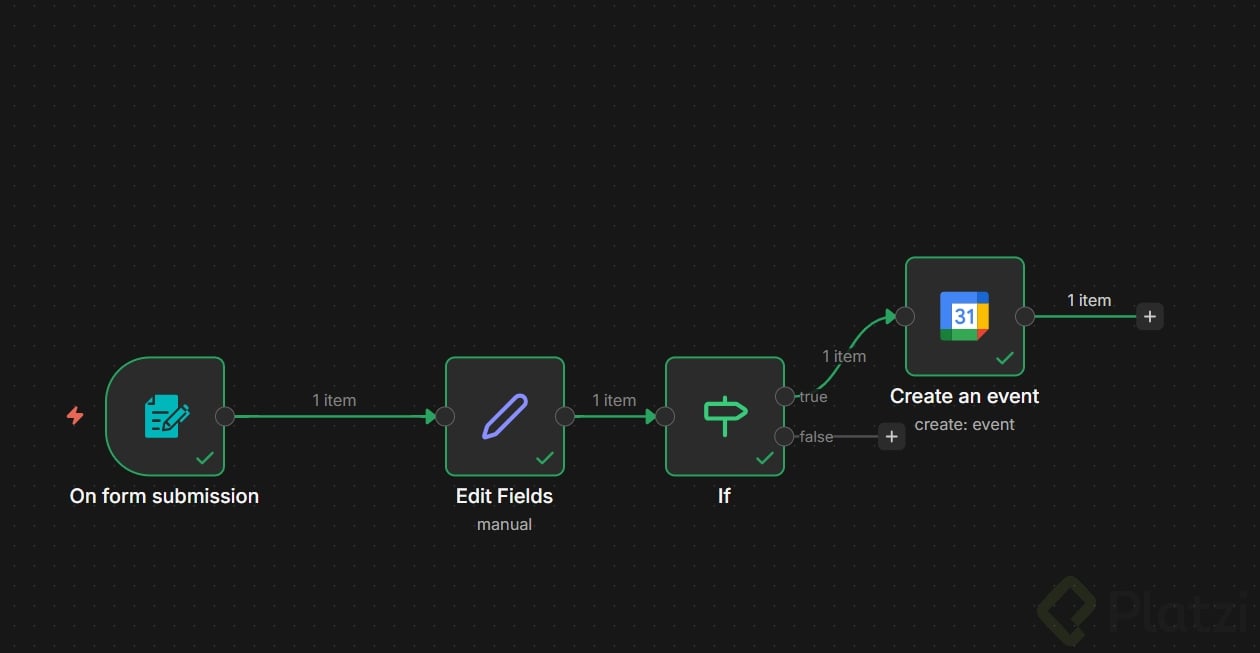The height and width of the screenshot is (653, 1260).
Task: Click the Edit Fields output connector
Action: point(565,416)
